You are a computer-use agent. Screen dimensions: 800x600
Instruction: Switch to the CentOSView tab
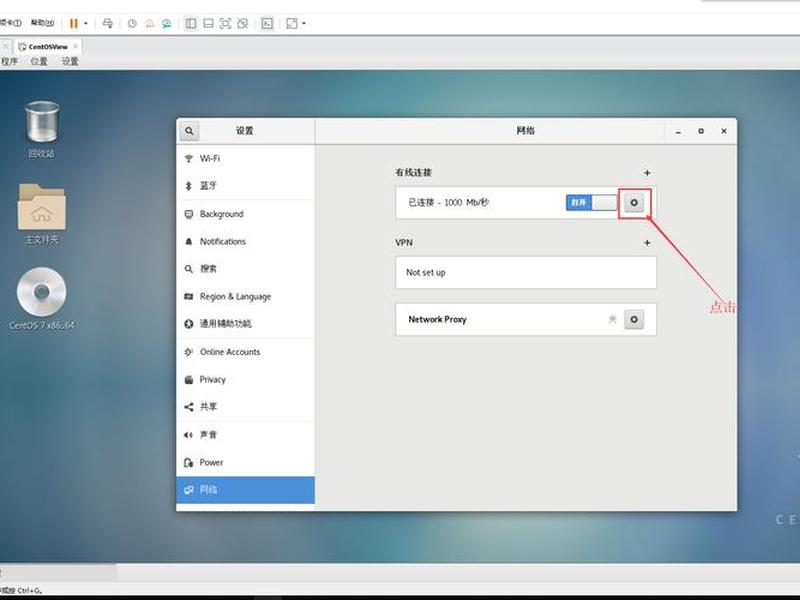[47, 46]
